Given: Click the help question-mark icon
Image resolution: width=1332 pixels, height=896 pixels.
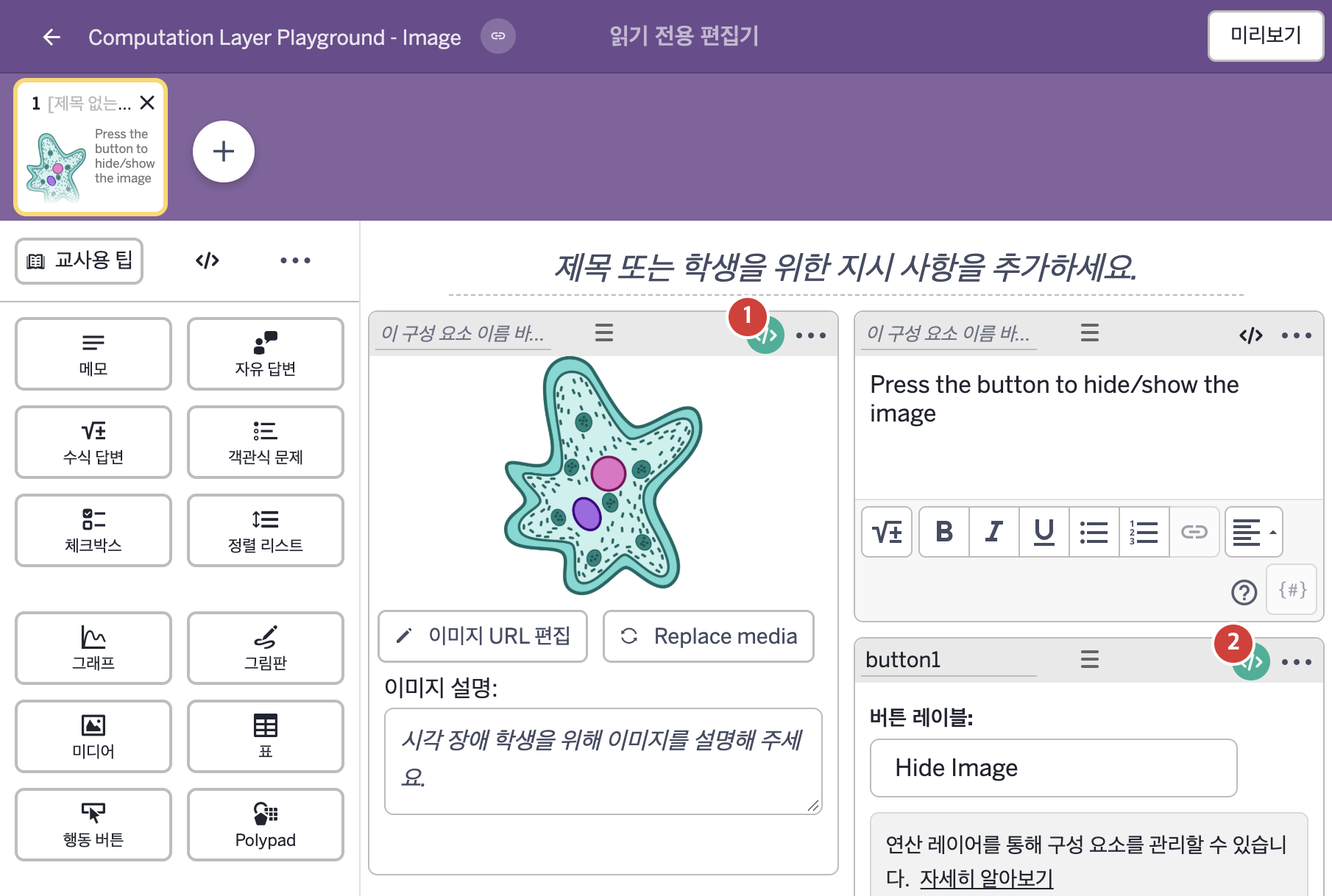Looking at the screenshot, I should click(x=1244, y=591).
